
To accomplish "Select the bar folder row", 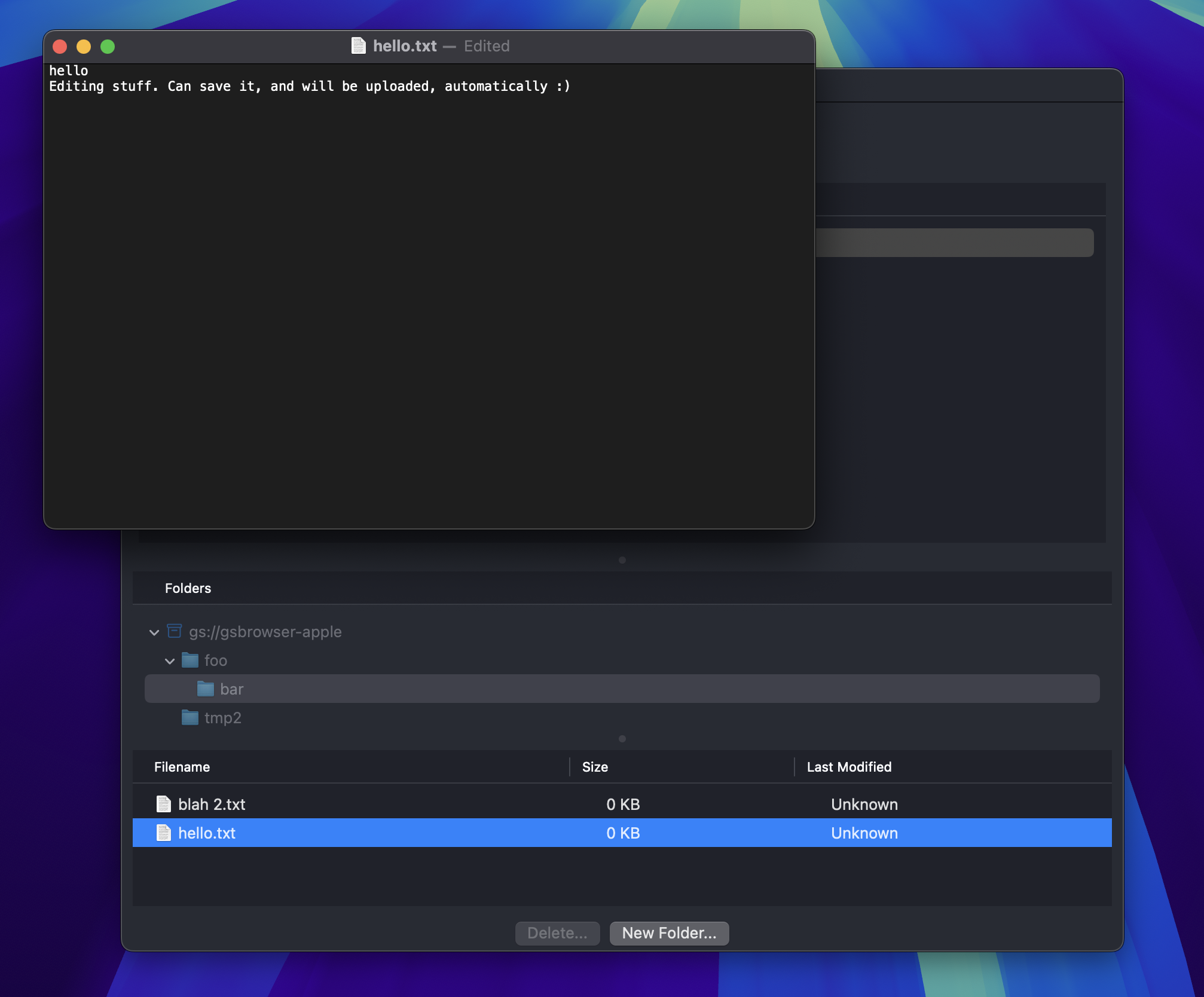I will click(x=622, y=689).
